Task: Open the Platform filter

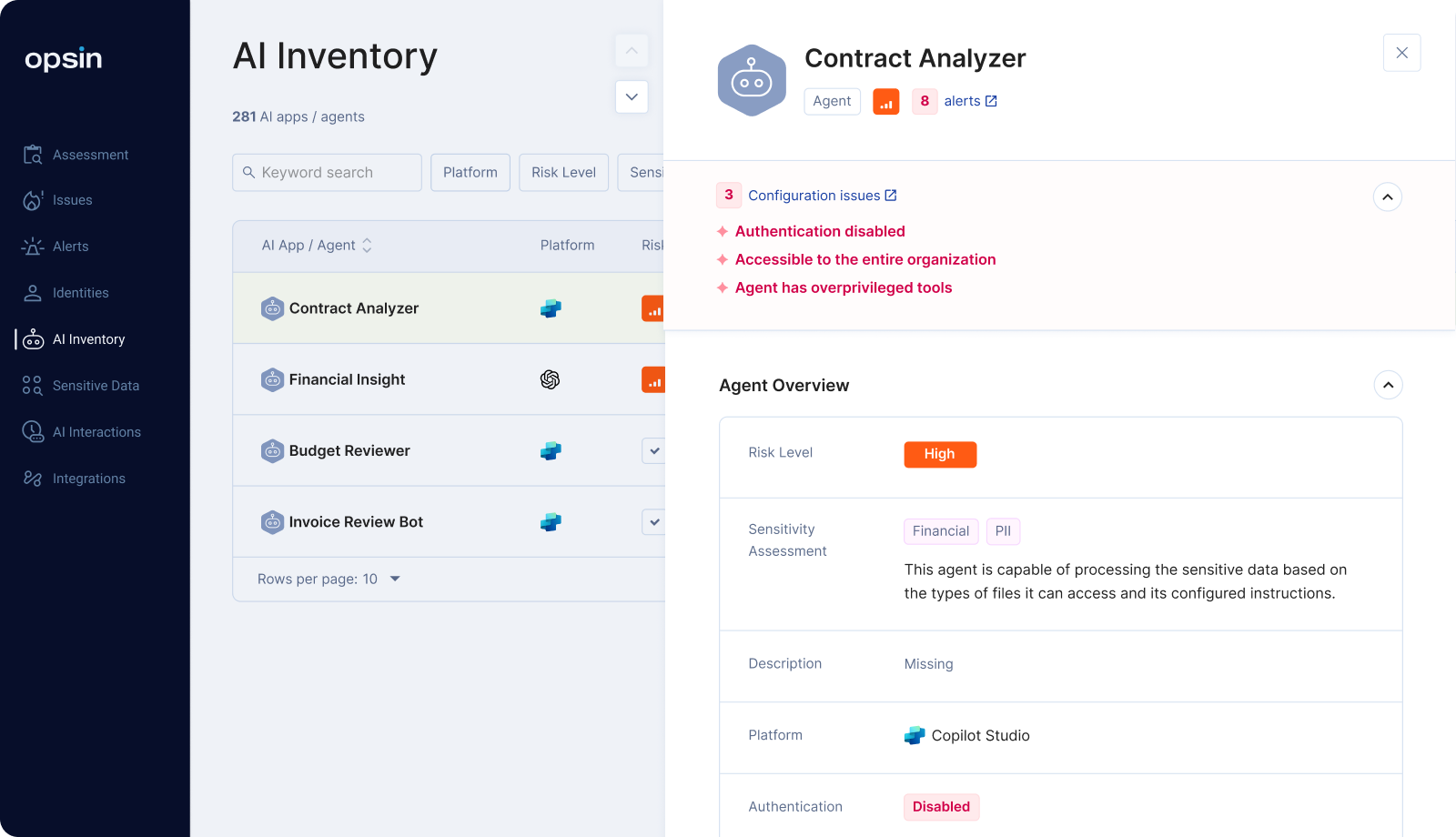Action: click(470, 172)
